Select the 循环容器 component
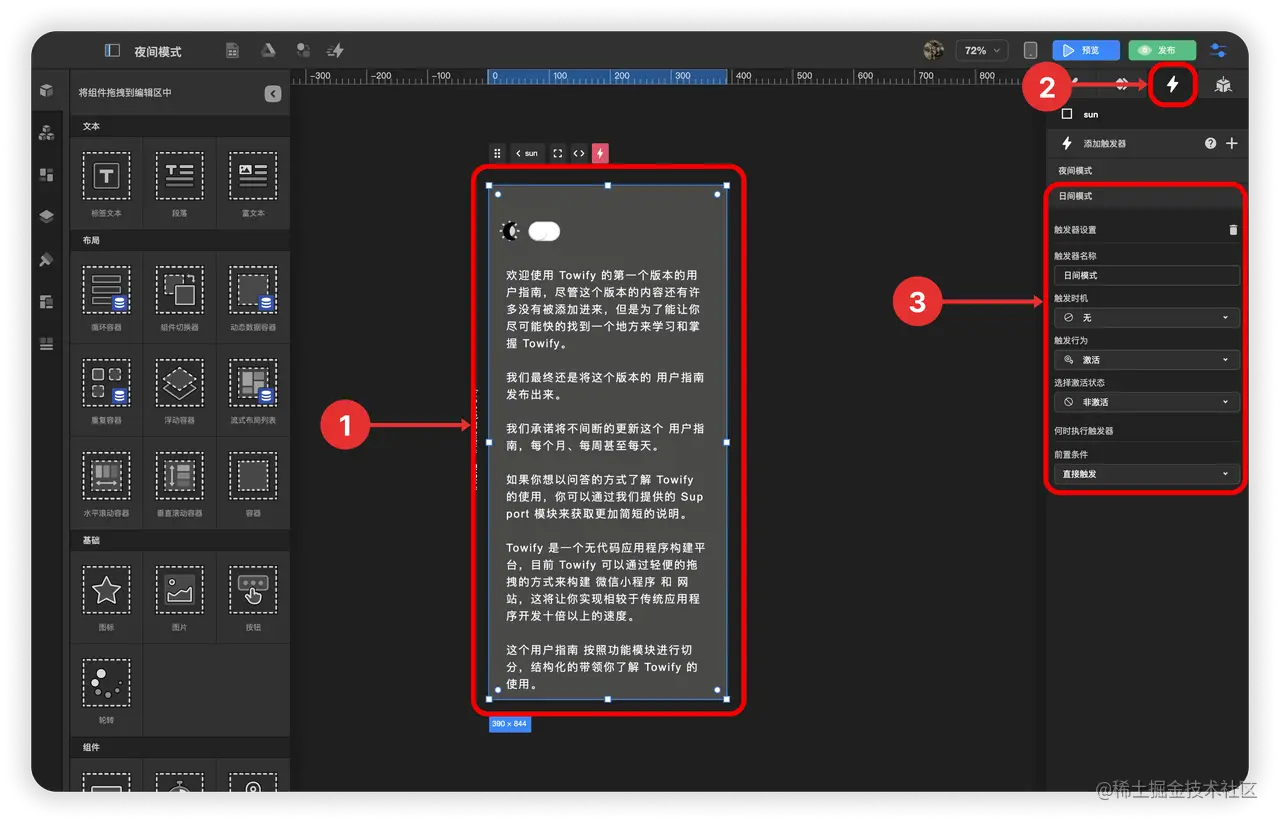The height and width of the screenshot is (823, 1280). [x=106, y=297]
